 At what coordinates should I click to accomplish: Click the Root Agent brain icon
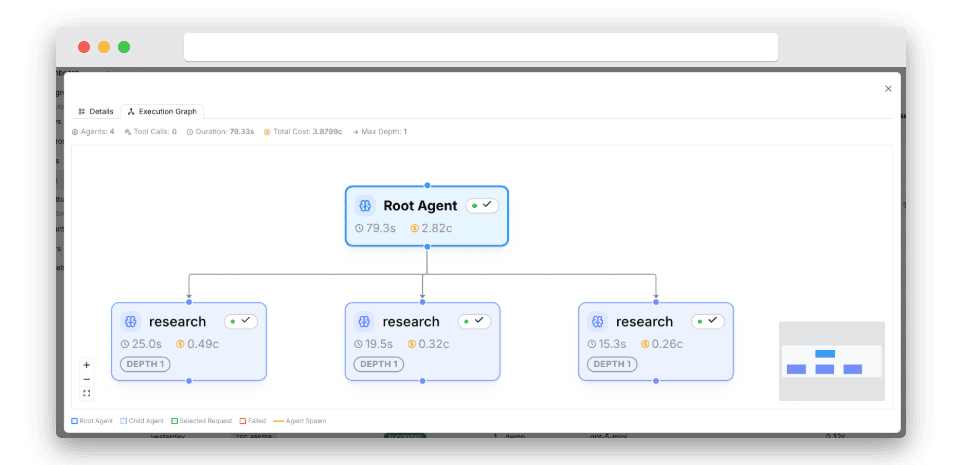pyautogui.click(x=365, y=206)
